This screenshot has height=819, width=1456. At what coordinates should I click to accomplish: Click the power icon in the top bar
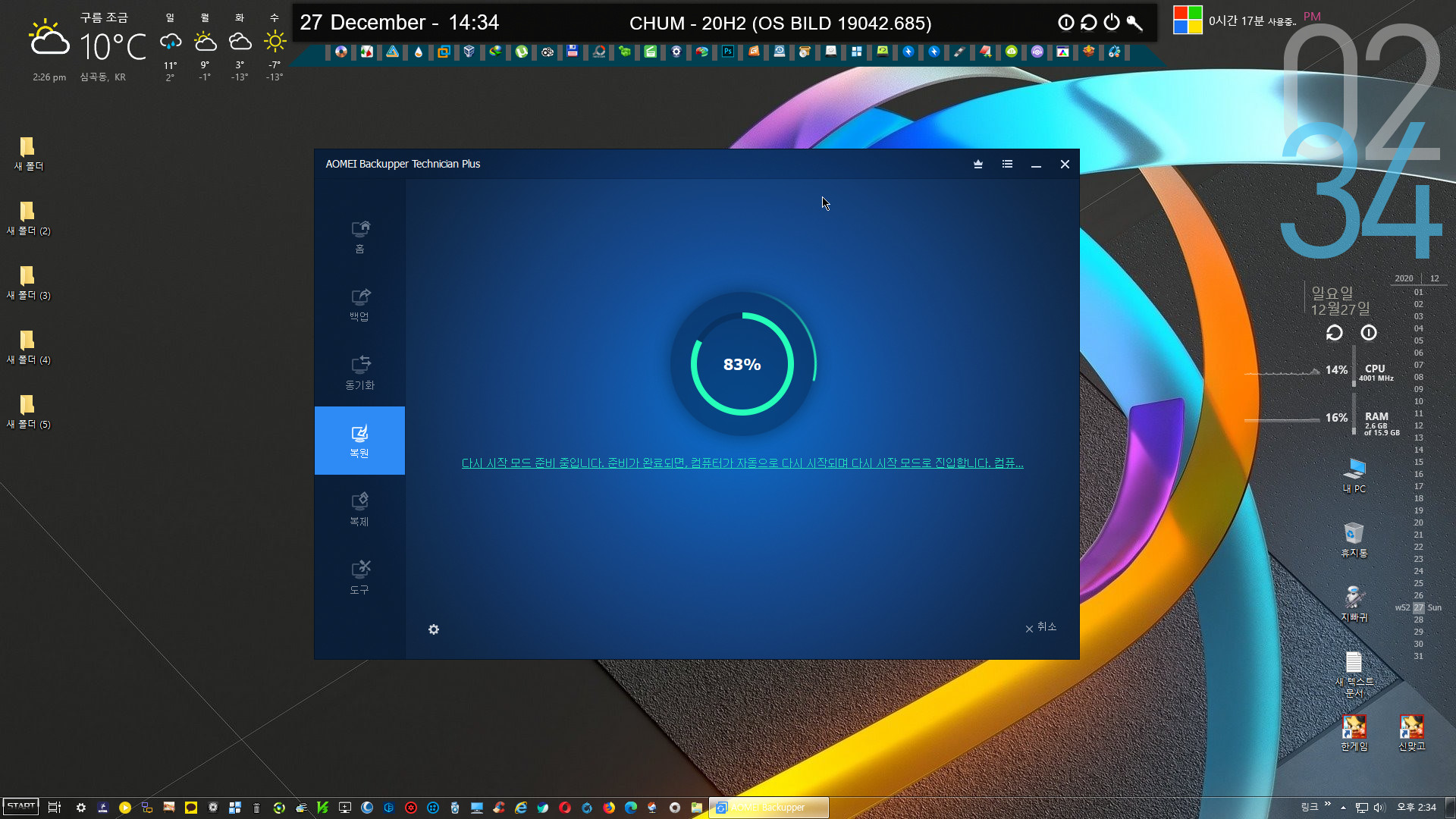tap(1112, 23)
